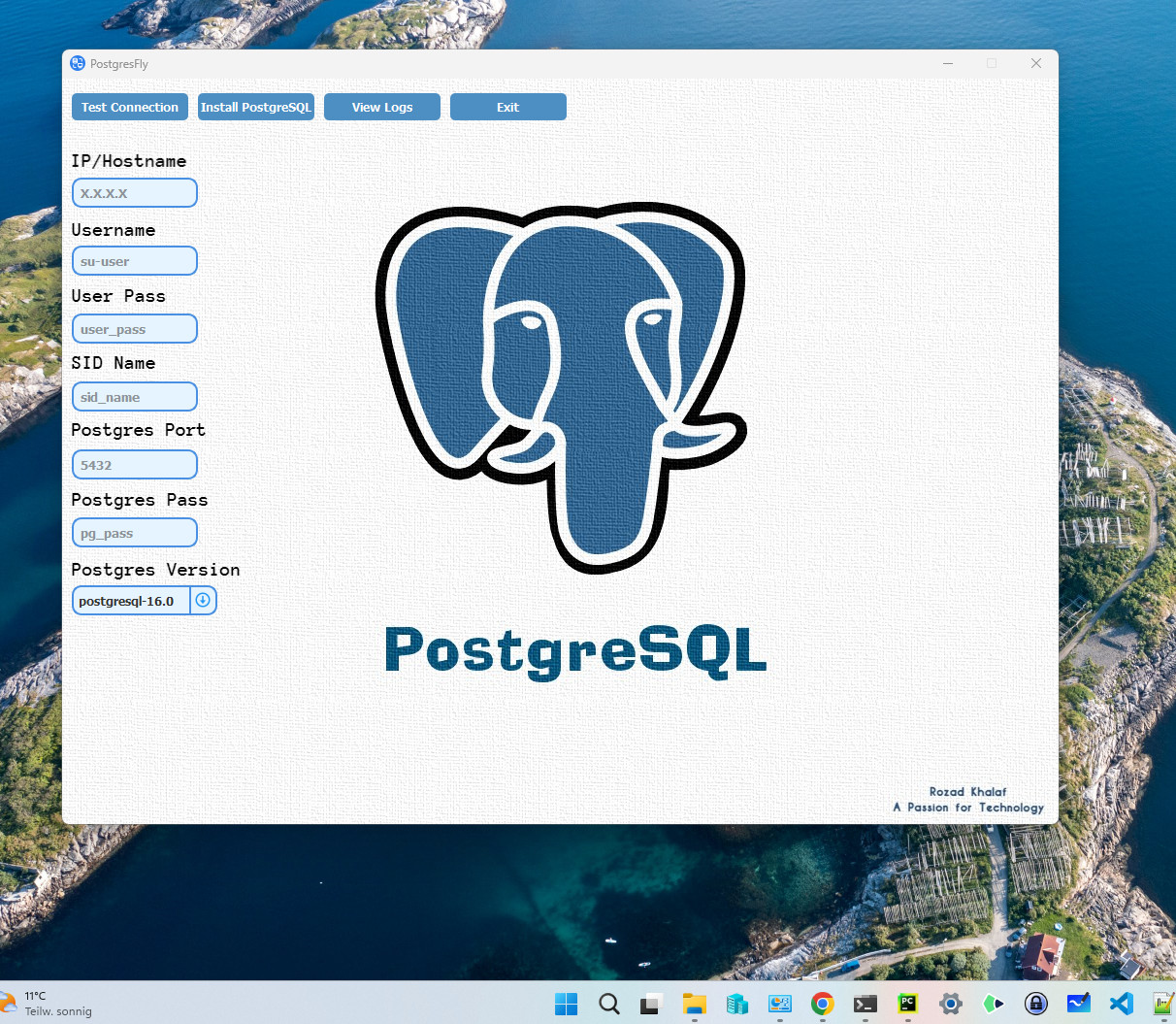1176x1024 pixels.
Task: Open the notepad chart taskbar icon
Action: (1162, 1003)
